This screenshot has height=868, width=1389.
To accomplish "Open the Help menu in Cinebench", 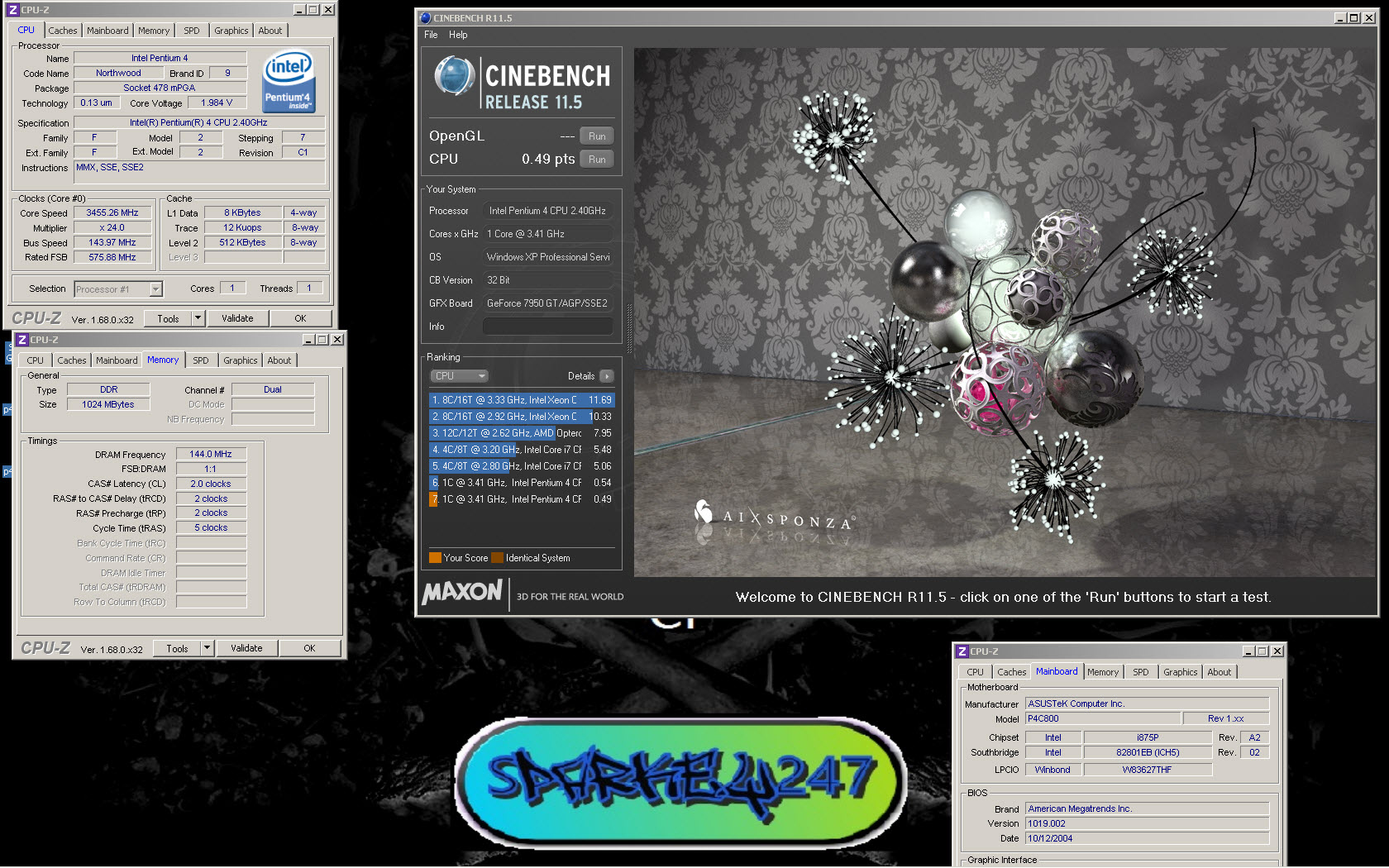I will coord(458,35).
